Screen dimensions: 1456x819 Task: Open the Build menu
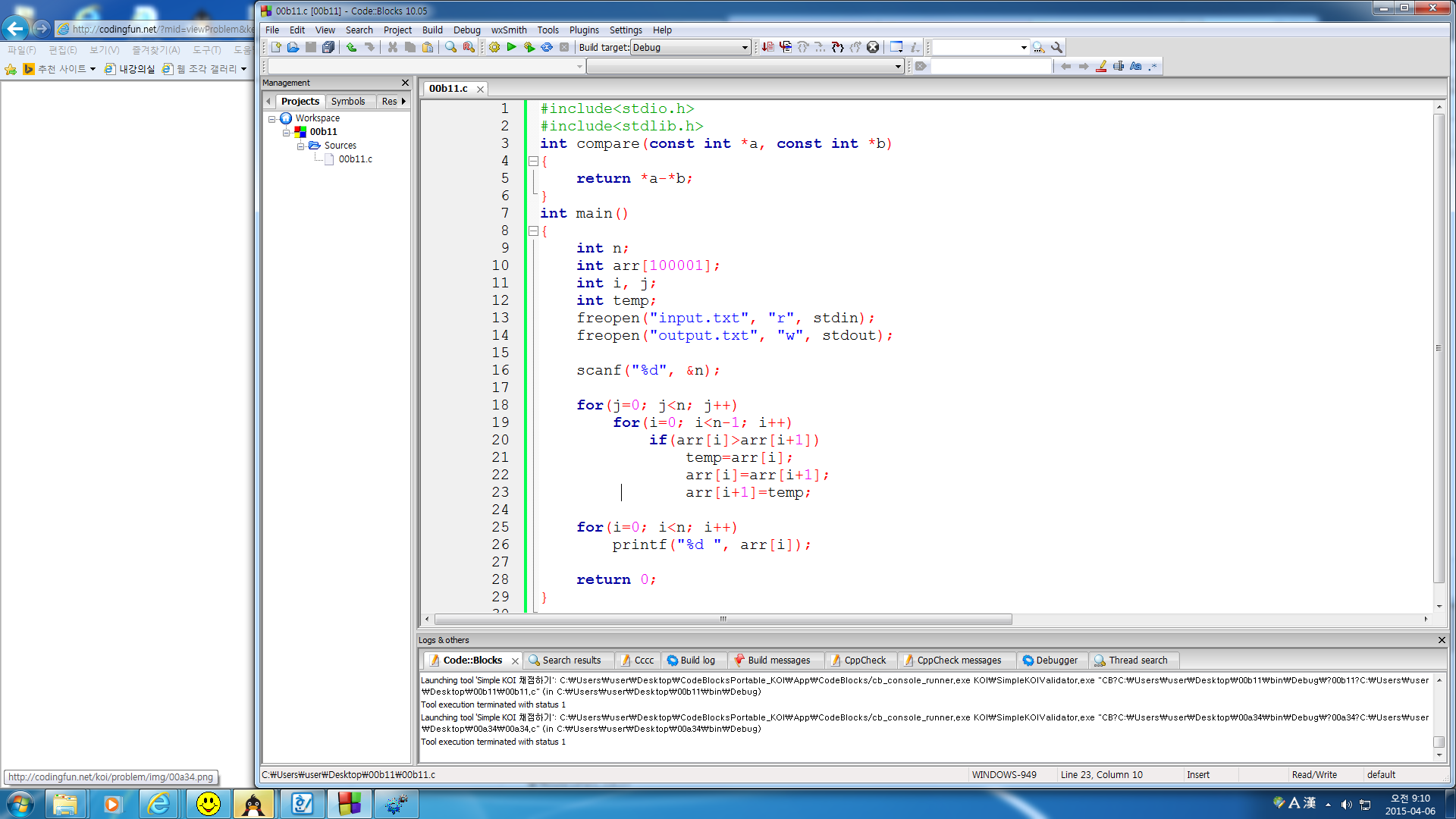(432, 30)
